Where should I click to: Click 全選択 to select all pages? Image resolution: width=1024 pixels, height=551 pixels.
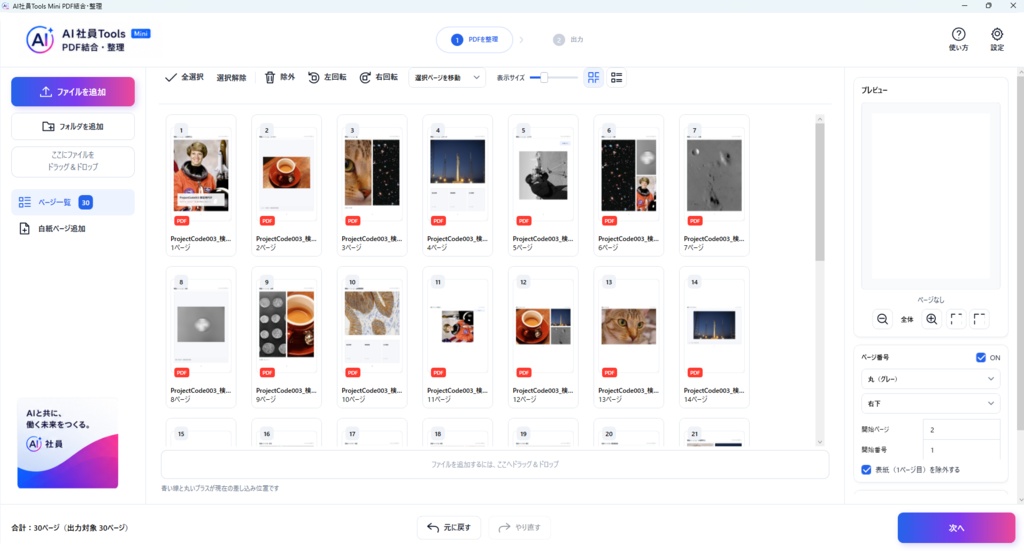point(184,78)
